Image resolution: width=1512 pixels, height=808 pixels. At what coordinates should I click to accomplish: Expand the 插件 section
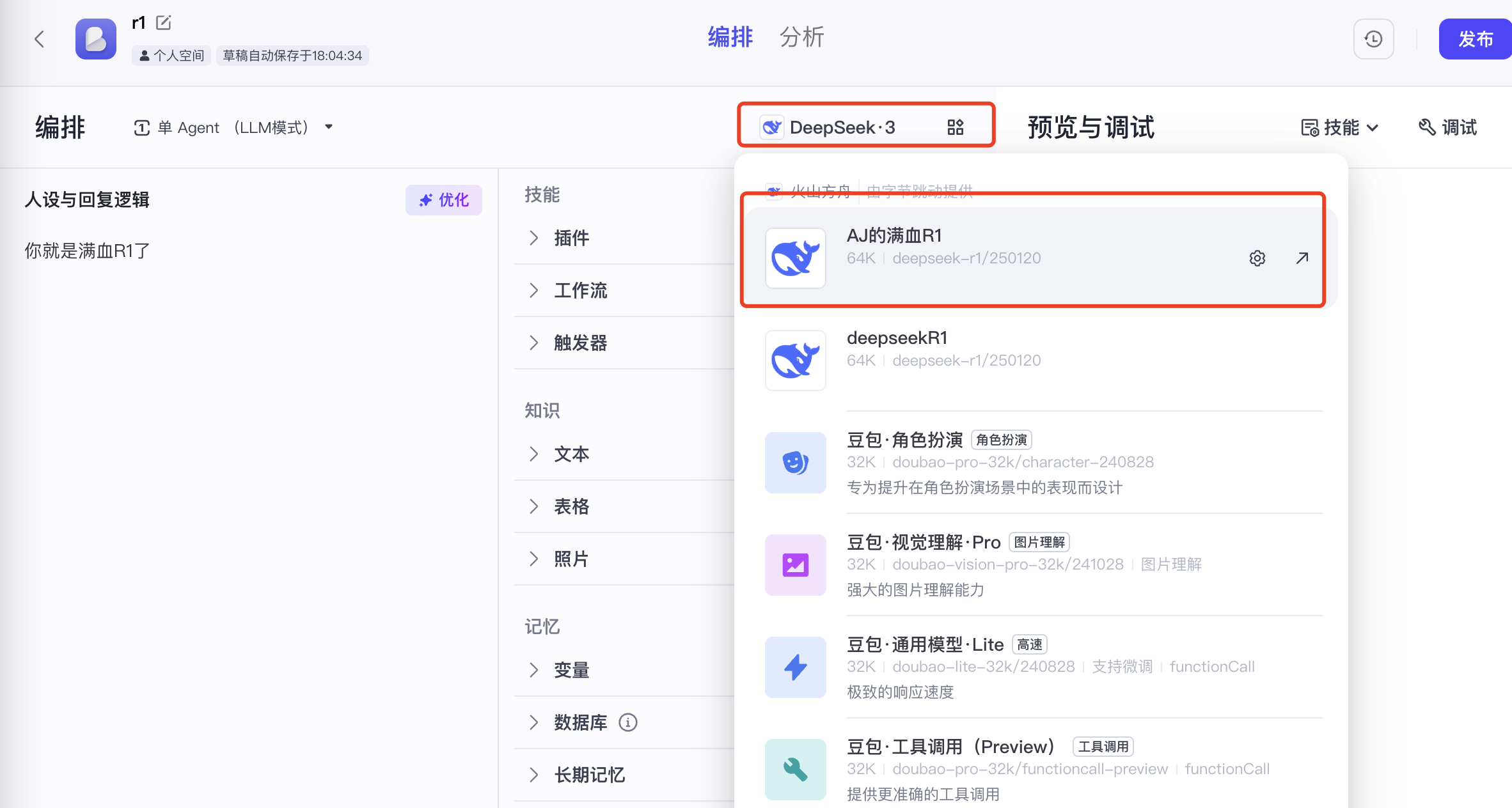pos(571,238)
